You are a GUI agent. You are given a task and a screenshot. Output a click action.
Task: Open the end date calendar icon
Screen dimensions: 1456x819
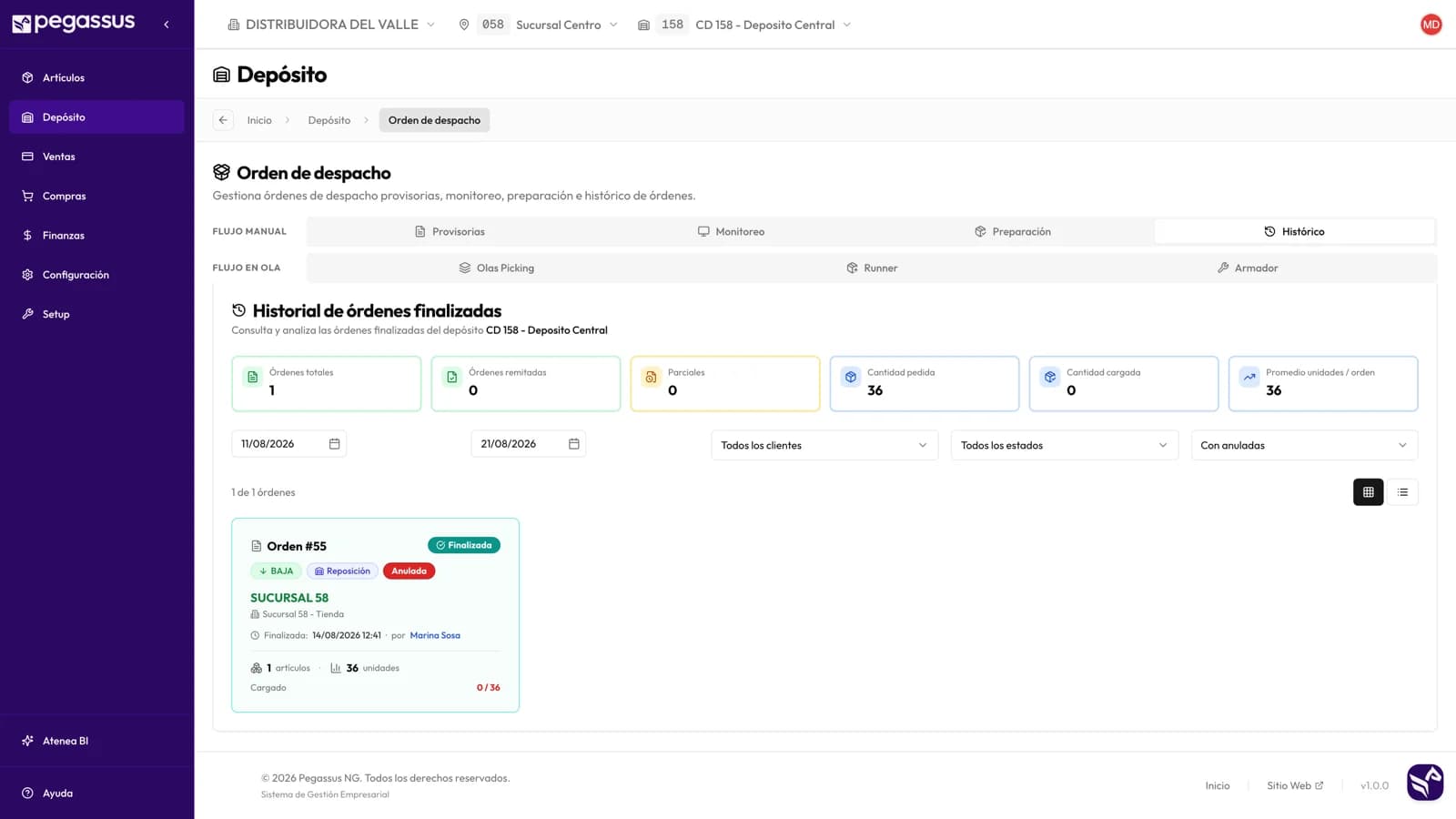[x=573, y=444]
